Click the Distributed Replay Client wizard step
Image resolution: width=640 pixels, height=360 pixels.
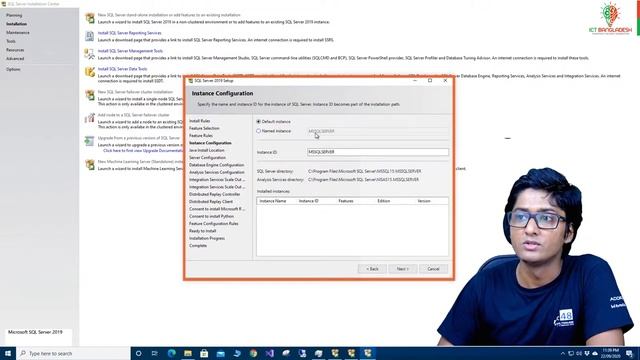click(211, 202)
